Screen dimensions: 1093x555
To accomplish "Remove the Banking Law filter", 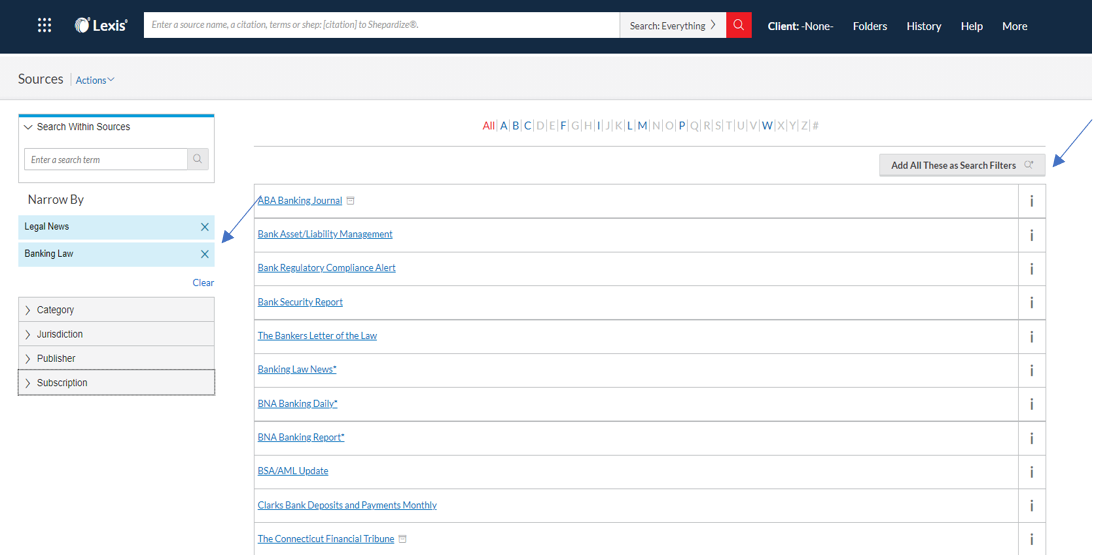I will (205, 254).
